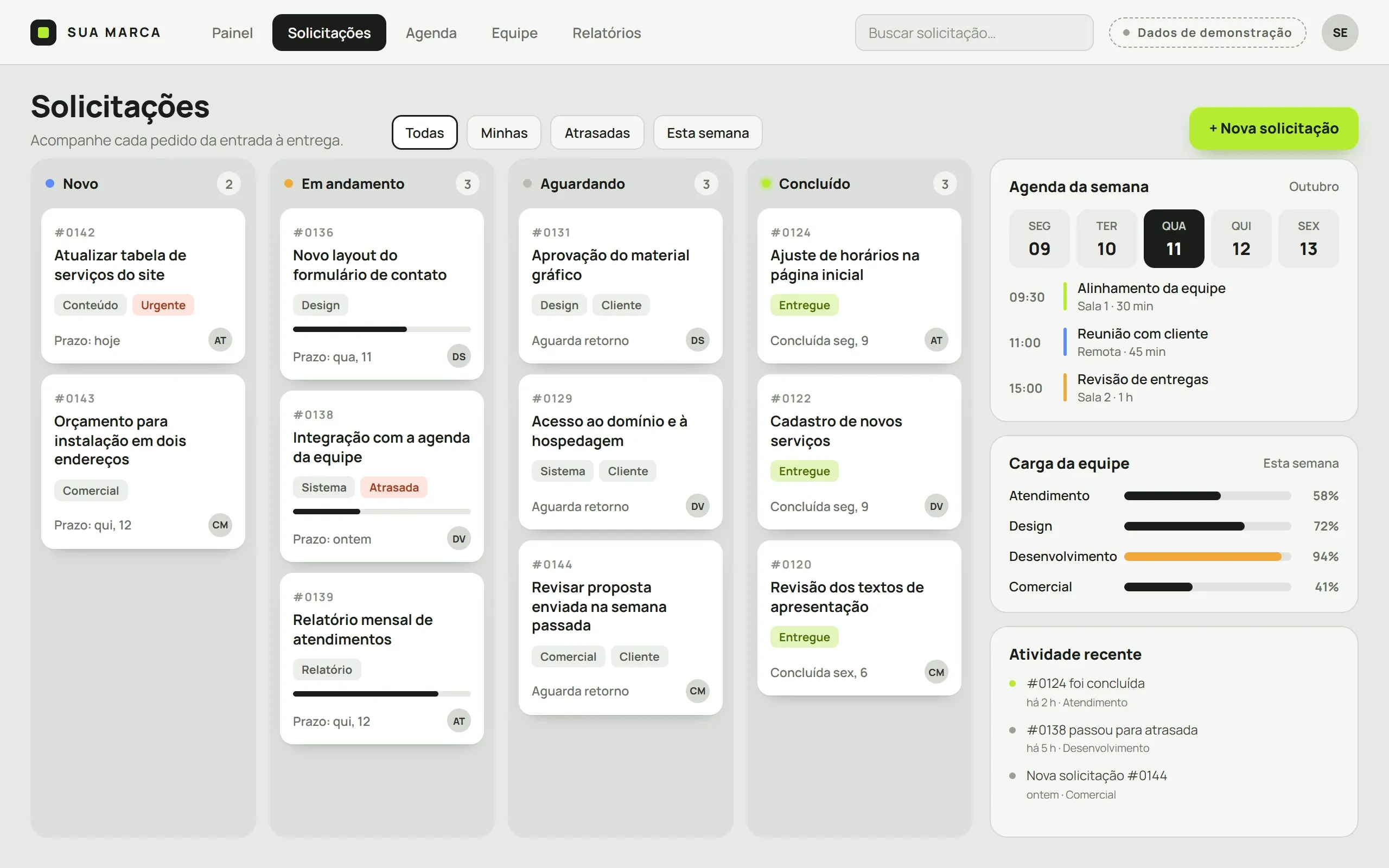Click the Dados de demonstração badge
This screenshot has height=868, width=1389.
(1207, 33)
